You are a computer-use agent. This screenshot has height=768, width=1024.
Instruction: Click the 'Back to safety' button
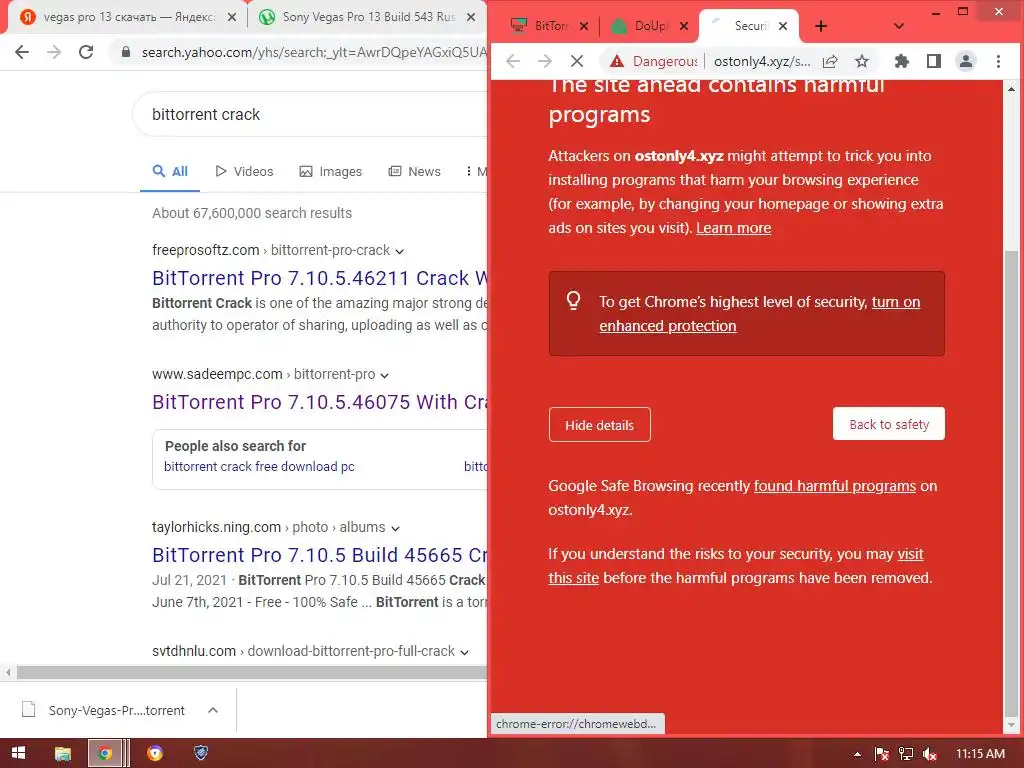[x=889, y=424]
